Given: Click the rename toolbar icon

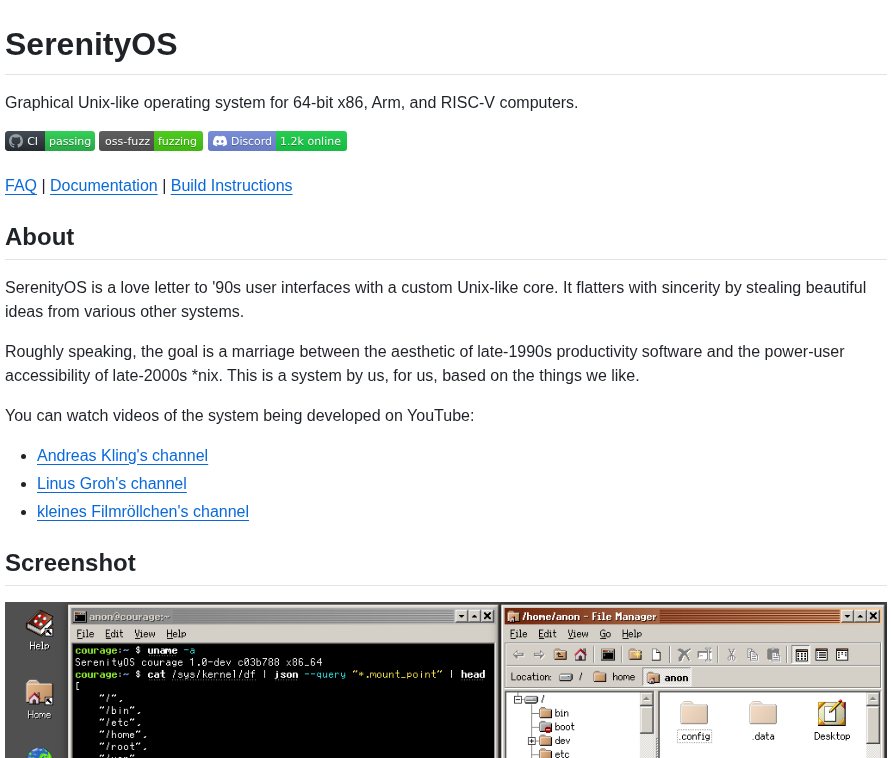Looking at the screenshot, I should [x=705, y=655].
